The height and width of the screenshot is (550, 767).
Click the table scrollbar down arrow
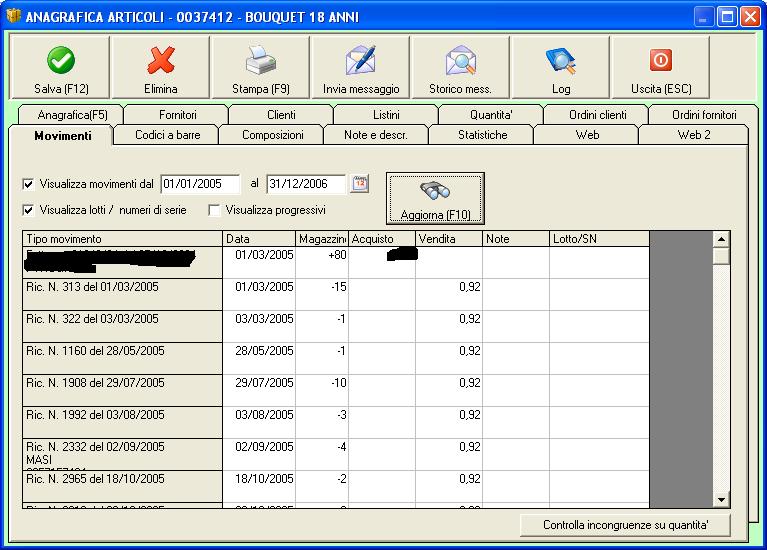721,498
